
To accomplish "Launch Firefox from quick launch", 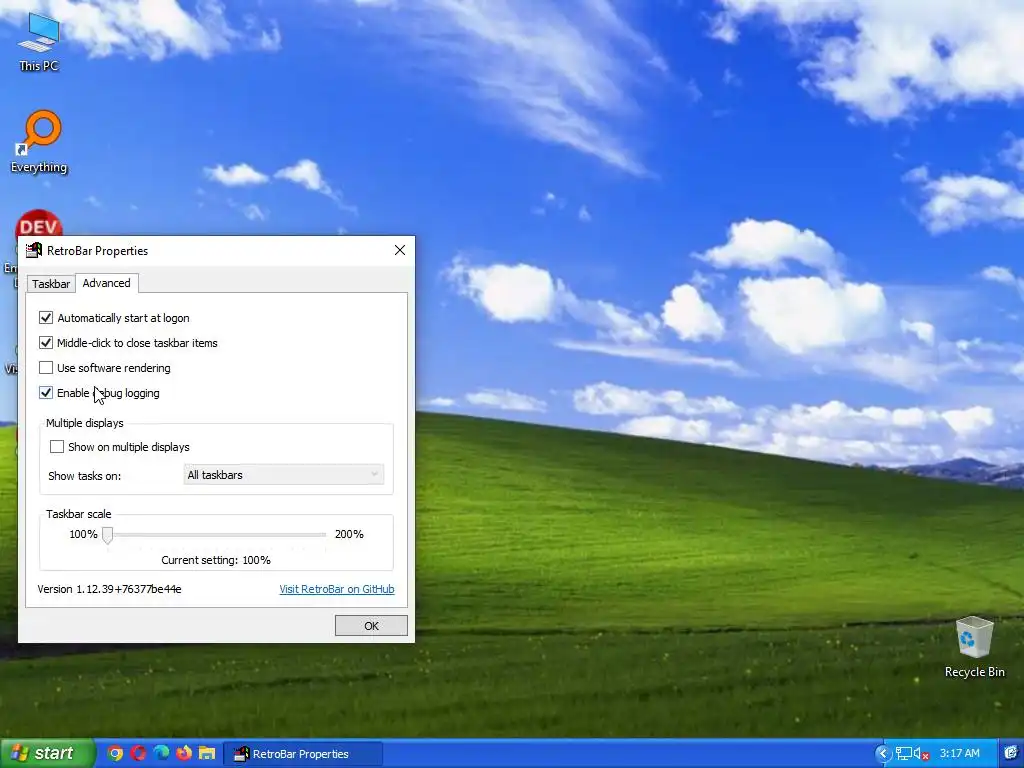I will point(184,754).
